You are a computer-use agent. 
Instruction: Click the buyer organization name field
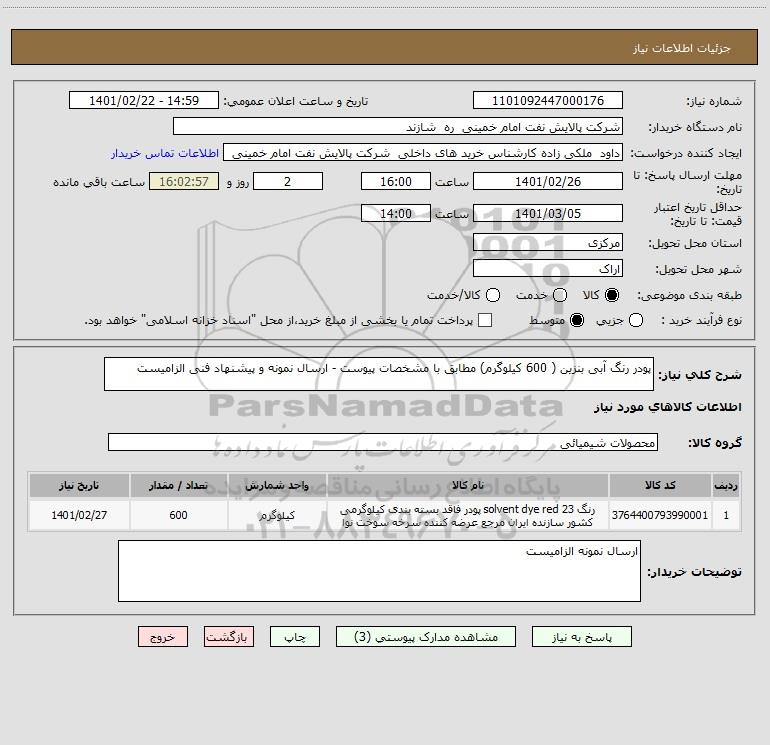click(x=398, y=126)
